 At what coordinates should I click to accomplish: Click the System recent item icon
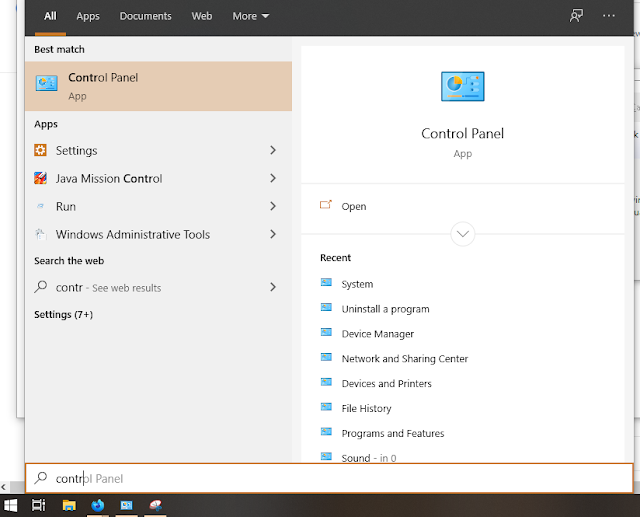[x=326, y=282]
